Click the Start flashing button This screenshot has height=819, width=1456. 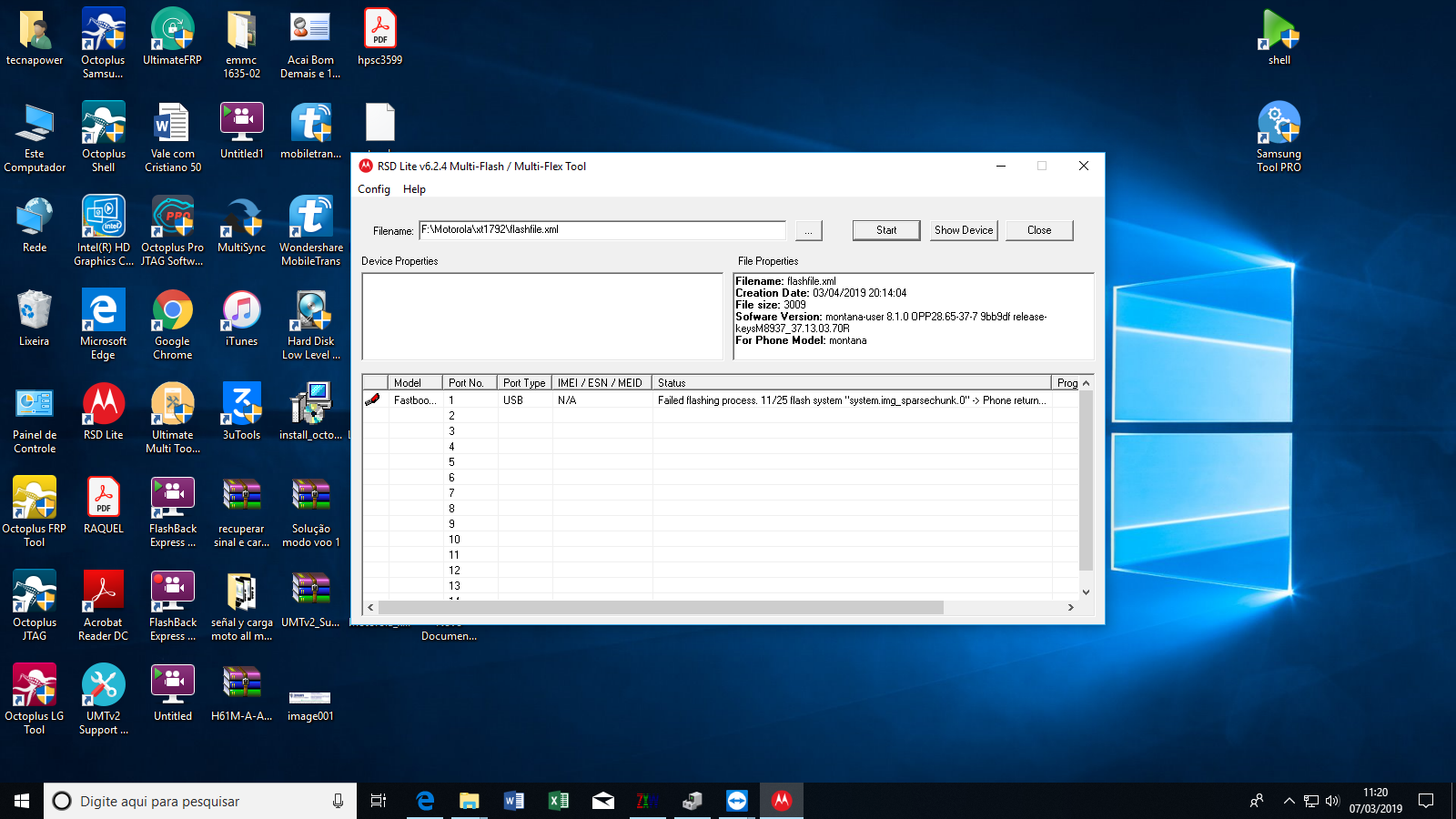886,230
